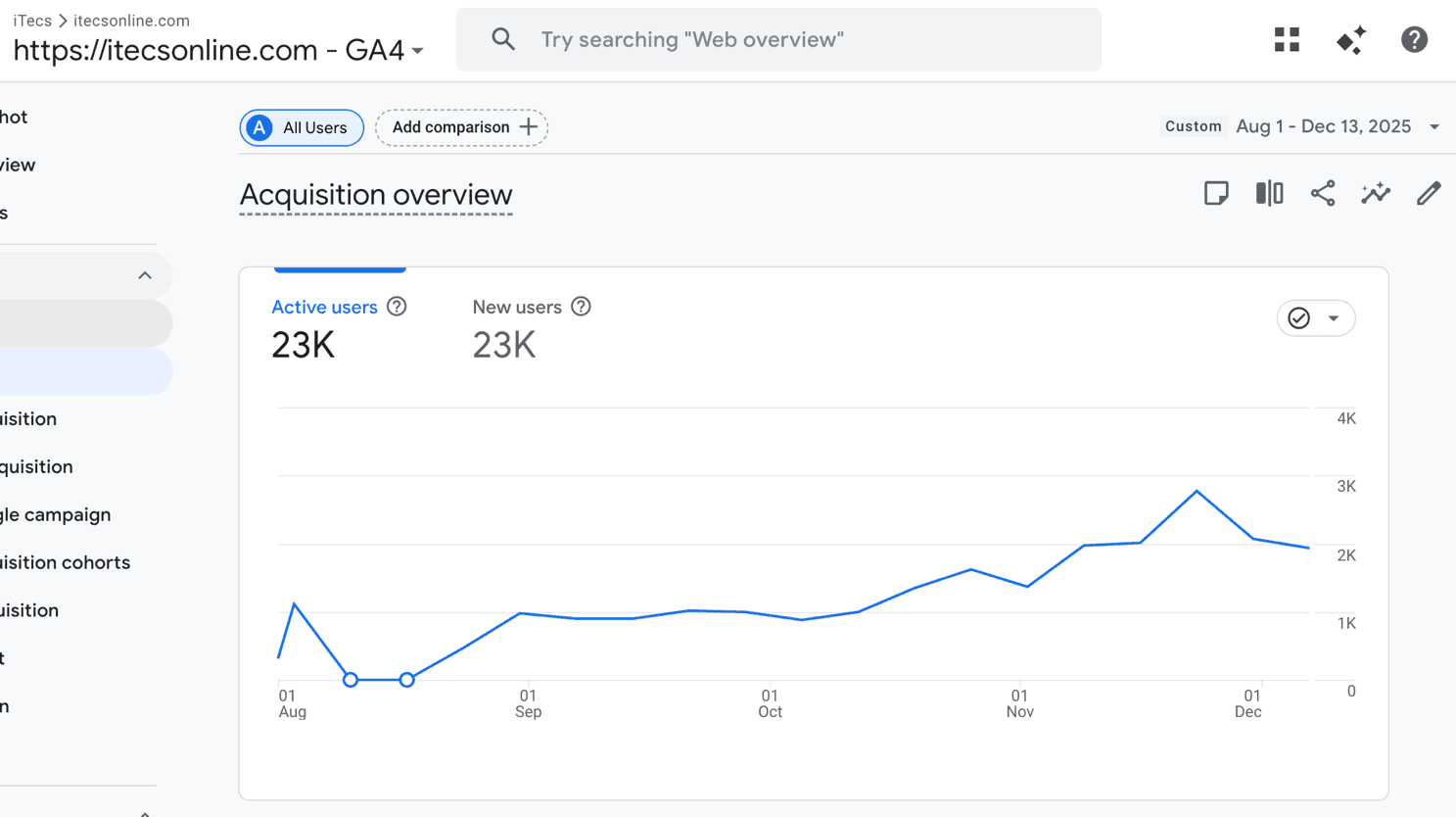The image size is (1456, 817).
Task: Click the help icon next to Active users
Action: [x=396, y=307]
